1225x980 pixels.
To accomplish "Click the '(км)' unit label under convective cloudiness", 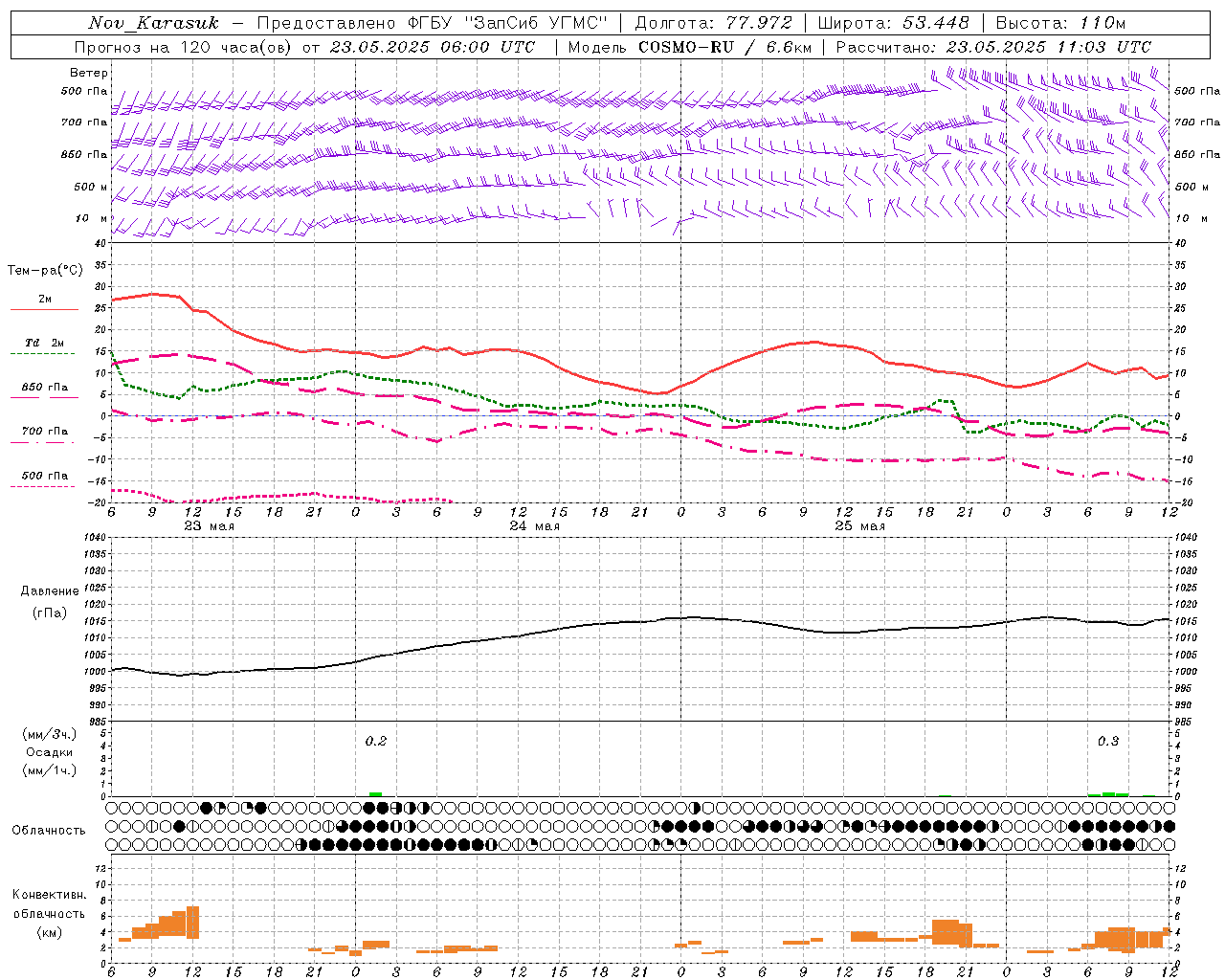I will pyautogui.click(x=50, y=932).
